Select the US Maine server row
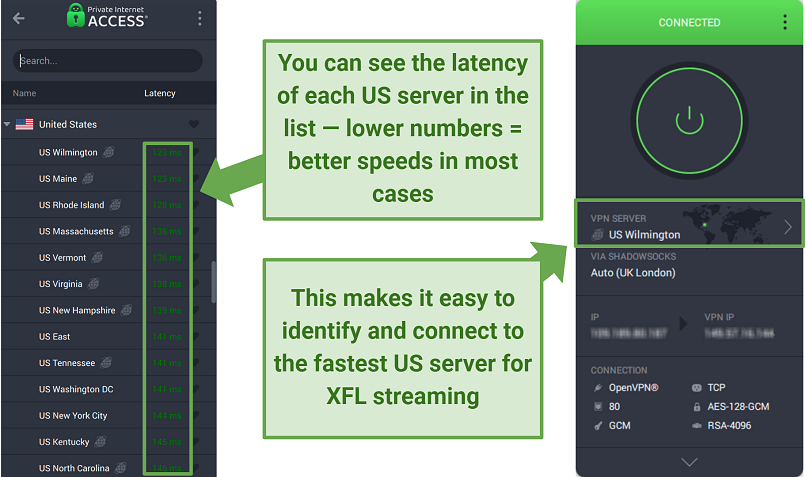The width and height of the screenshot is (806, 477). tap(108, 178)
